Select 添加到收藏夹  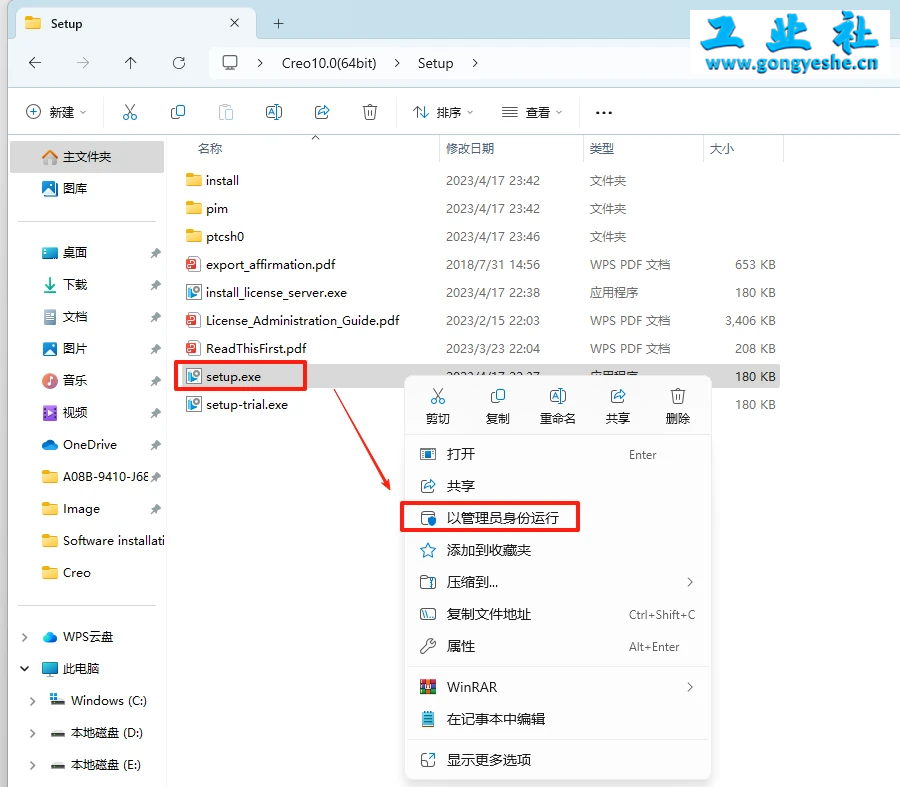(x=558, y=550)
